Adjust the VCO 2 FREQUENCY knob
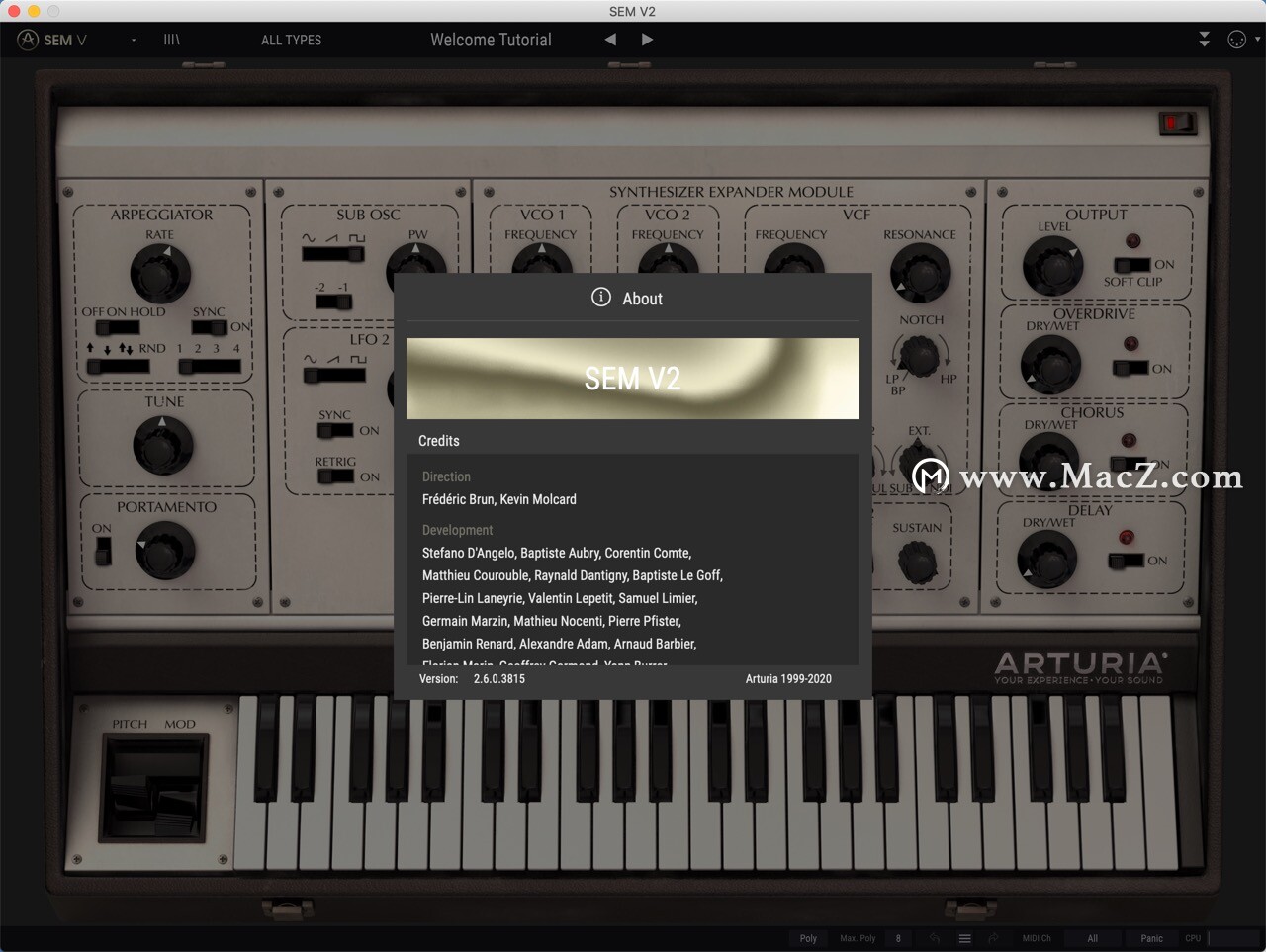The width and height of the screenshot is (1266, 952). click(x=668, y=259)
